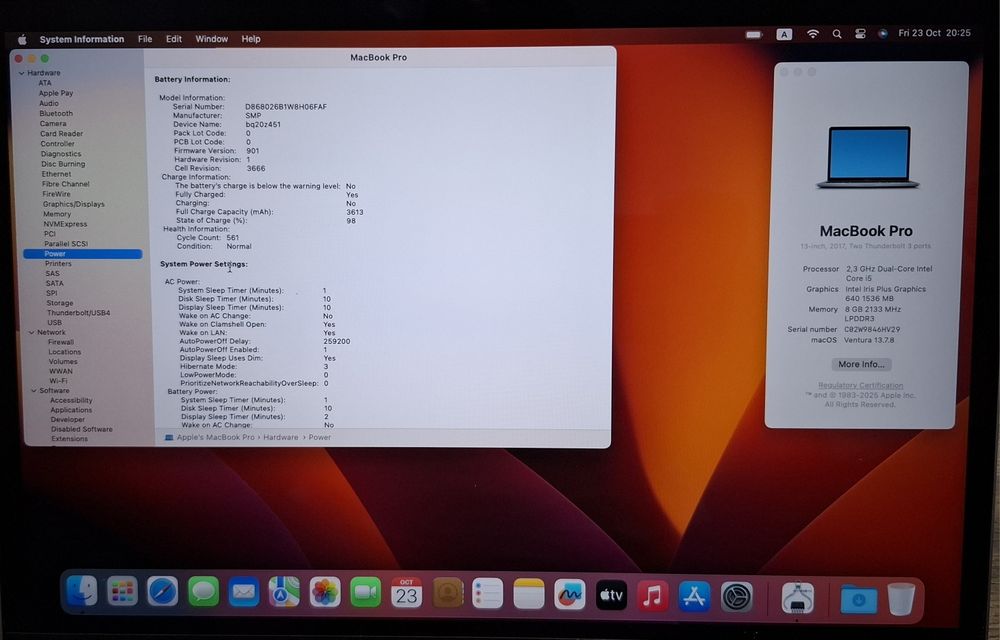The image size is (1000, 640).
Task: Select Memory in the sidebar
Action: point(57,214)
